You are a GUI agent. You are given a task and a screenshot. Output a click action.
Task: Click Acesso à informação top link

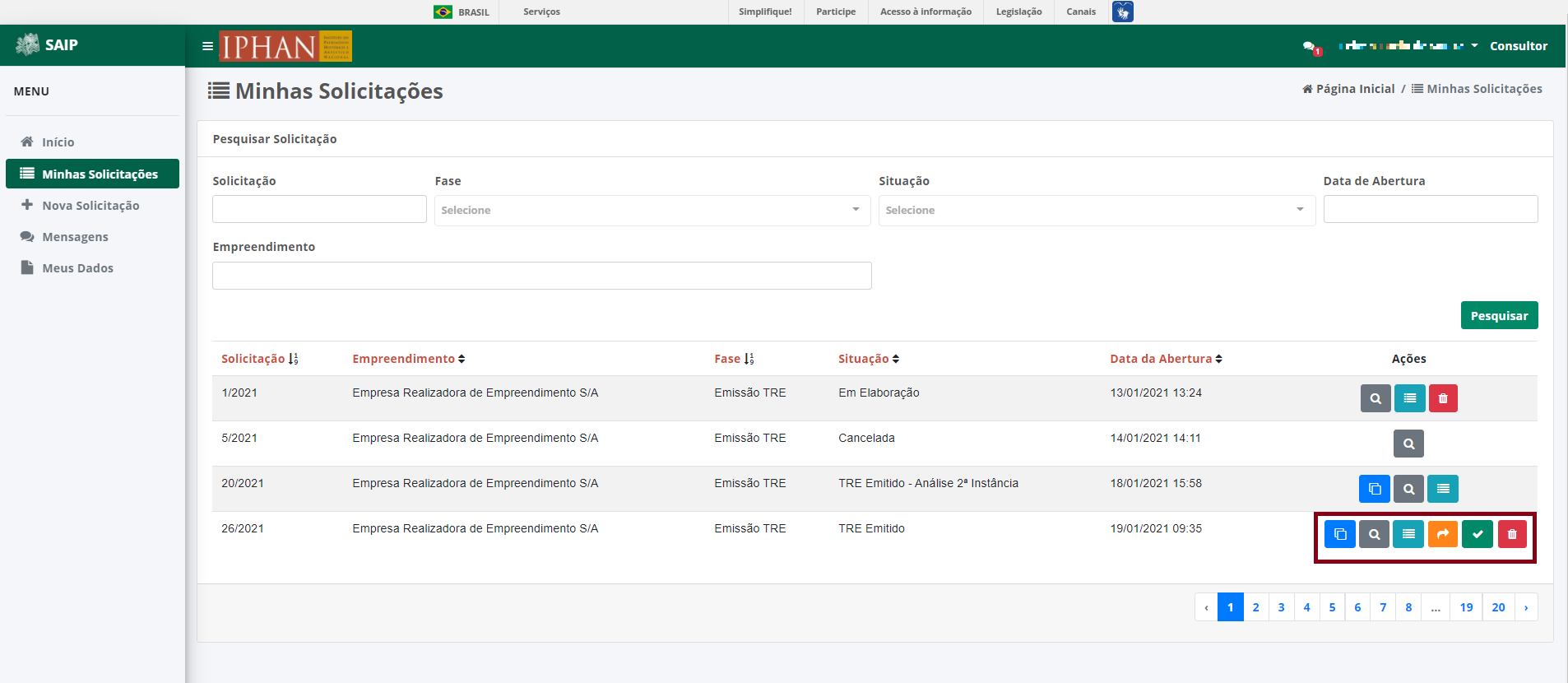(925, 12)
